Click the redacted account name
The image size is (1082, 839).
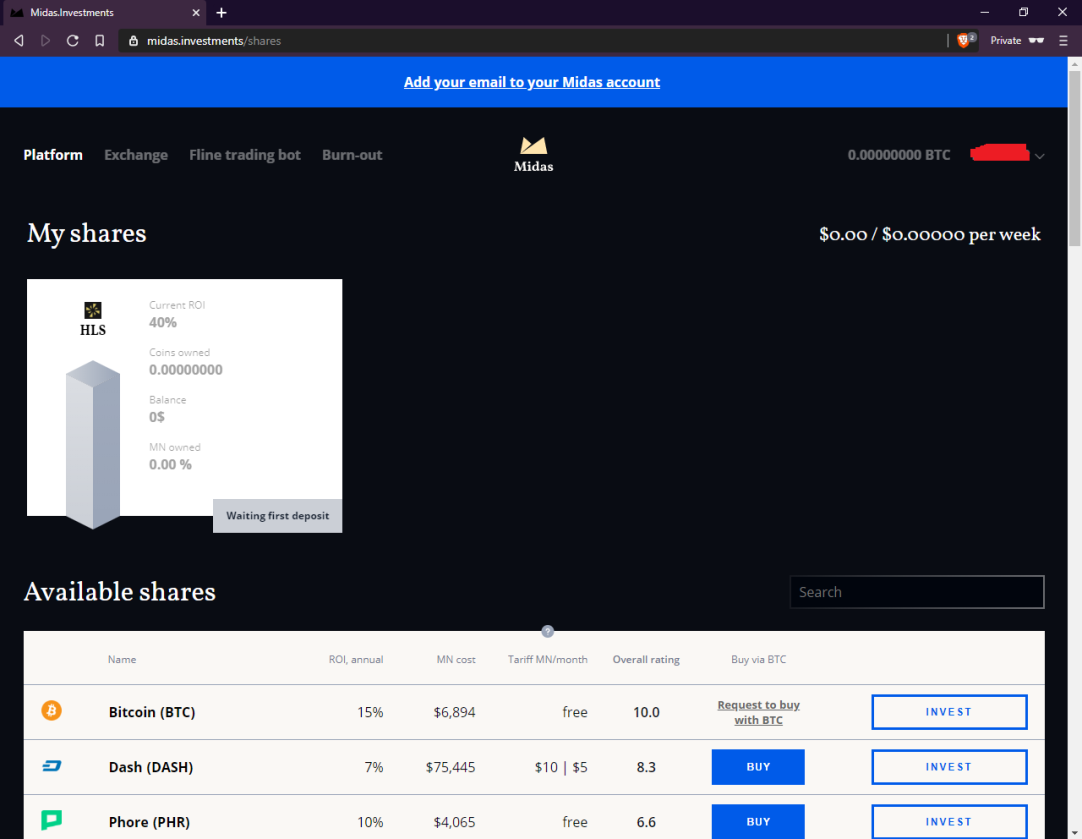click(x=1000, y=152)
